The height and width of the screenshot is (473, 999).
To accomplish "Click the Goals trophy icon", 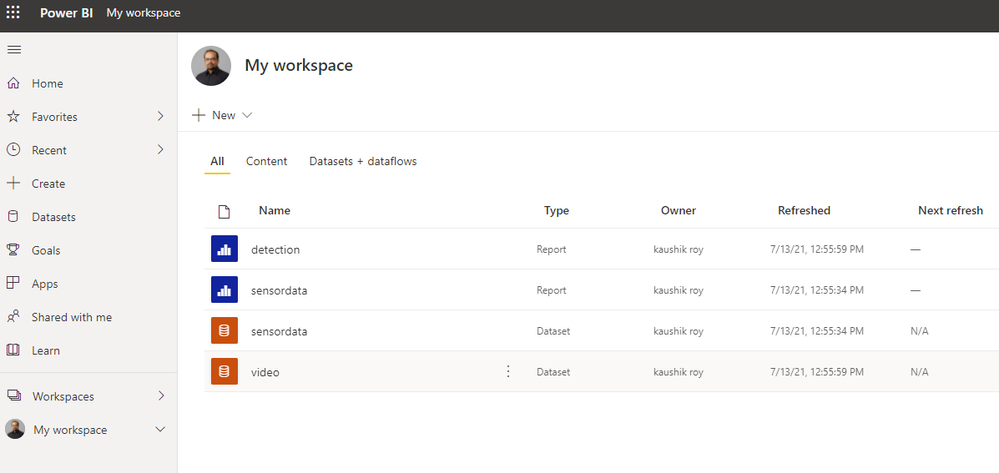I will 14,250.
